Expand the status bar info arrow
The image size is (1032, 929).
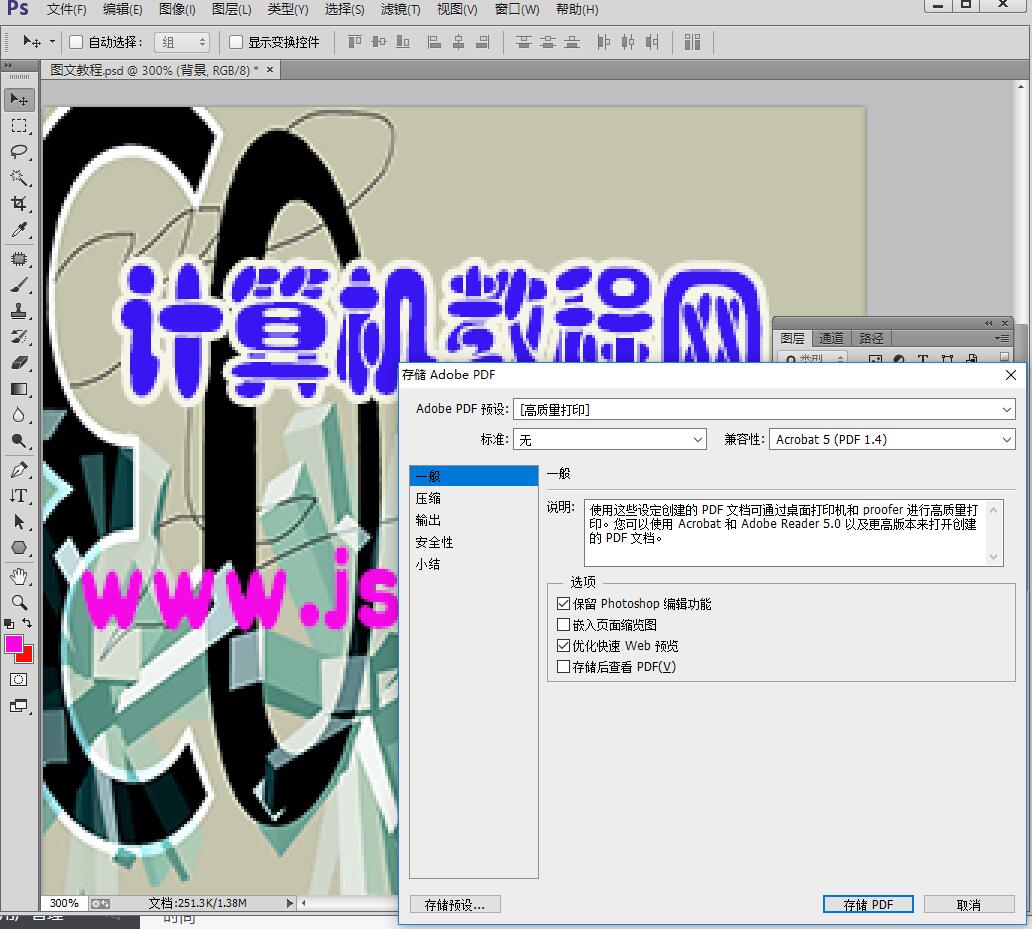(289, 903)
